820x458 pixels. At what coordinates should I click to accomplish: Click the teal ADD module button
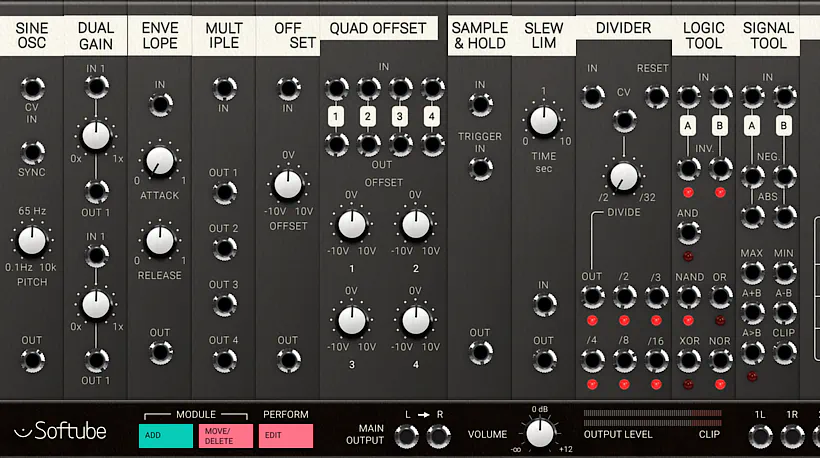[x=166, y=436]
